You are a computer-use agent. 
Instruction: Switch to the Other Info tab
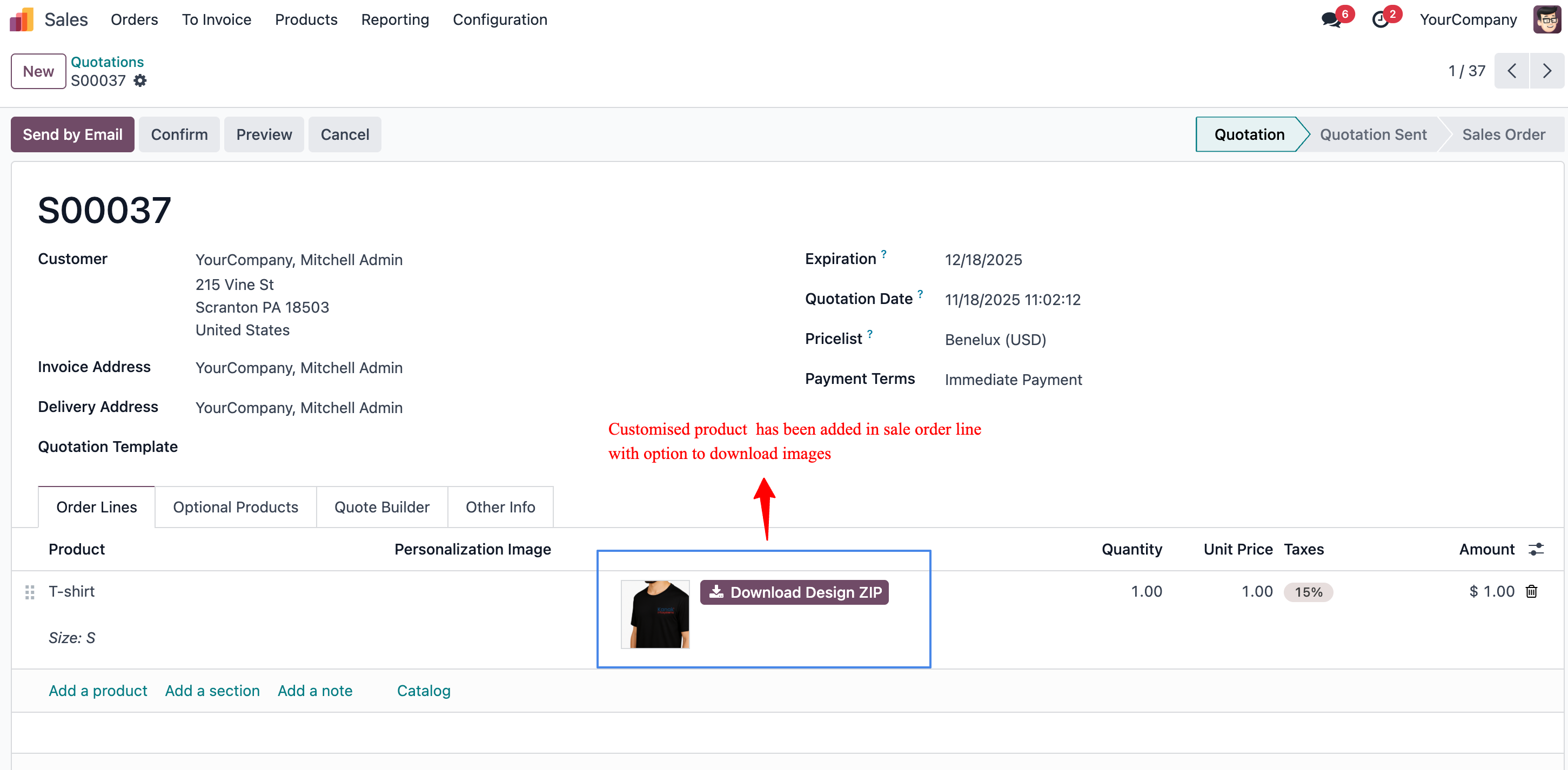pos(500,506)
